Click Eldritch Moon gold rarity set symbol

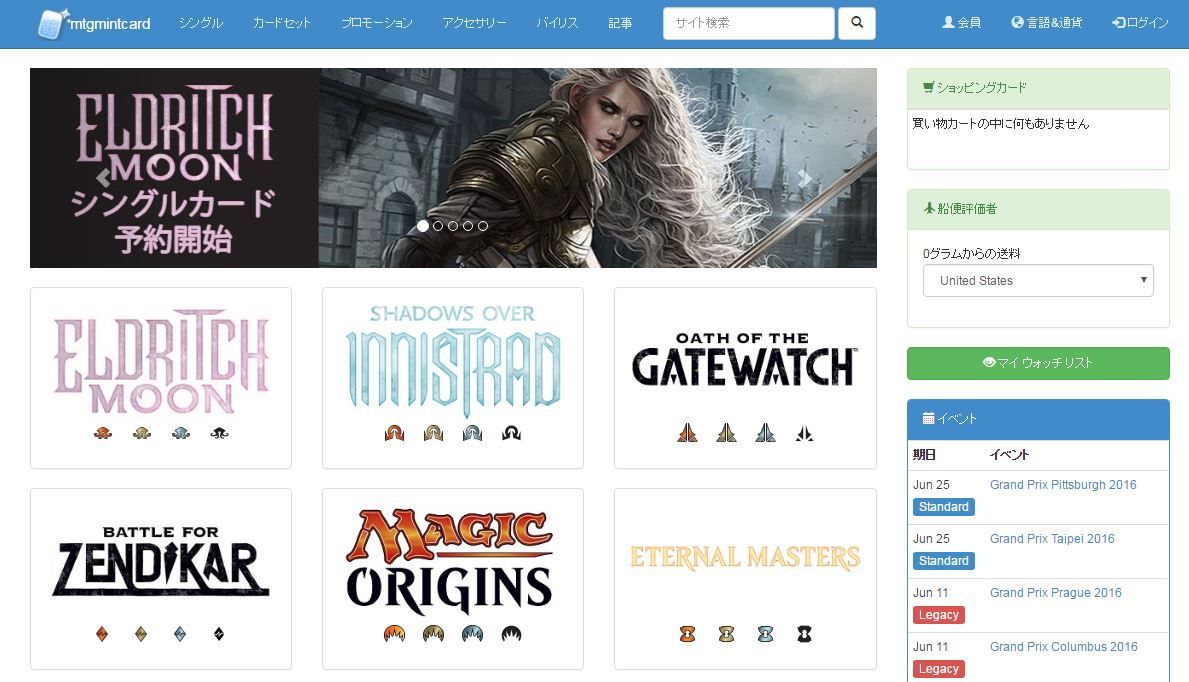click(x=142, y=433)
